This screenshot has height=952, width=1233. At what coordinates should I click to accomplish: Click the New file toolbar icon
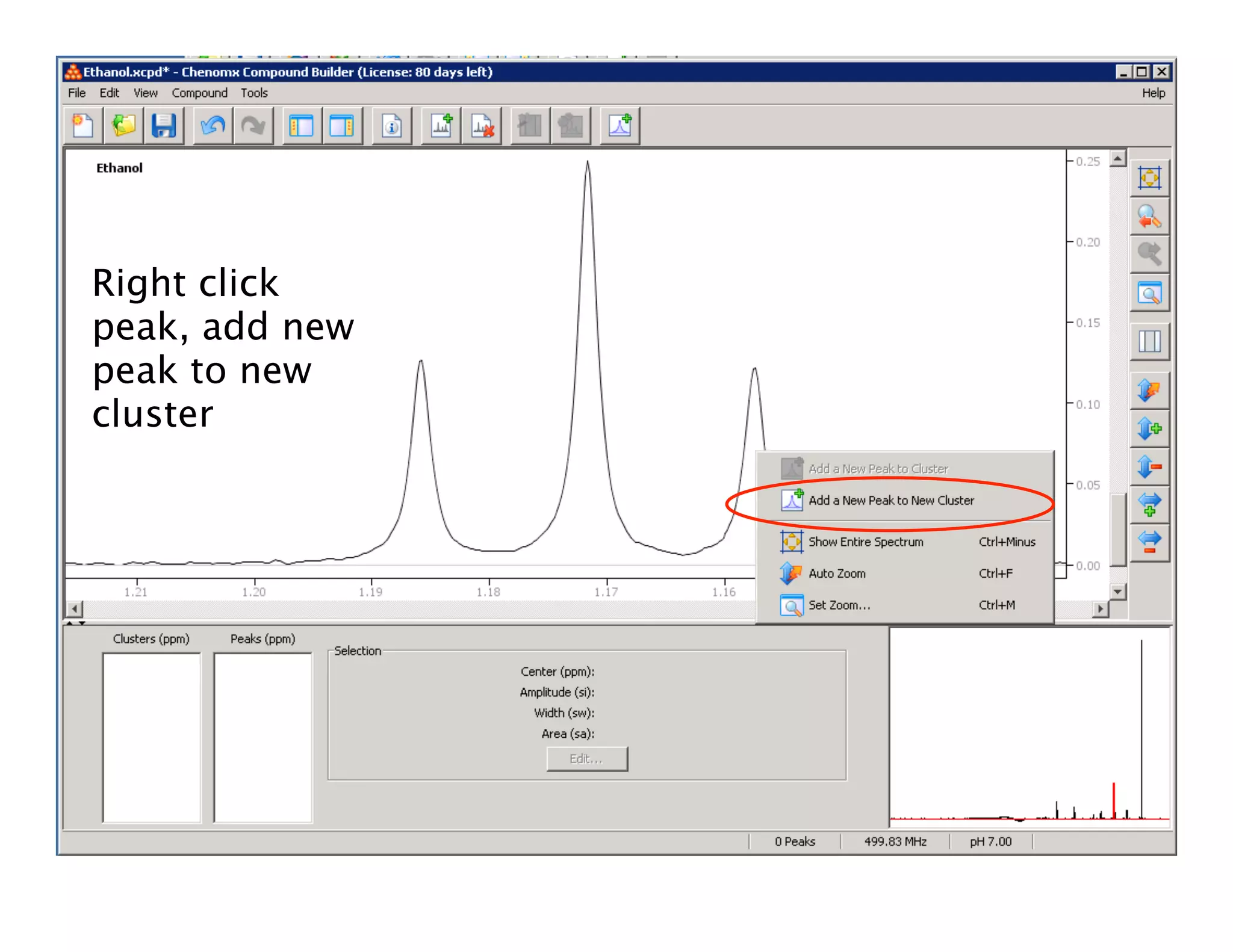tap(83, 126)
